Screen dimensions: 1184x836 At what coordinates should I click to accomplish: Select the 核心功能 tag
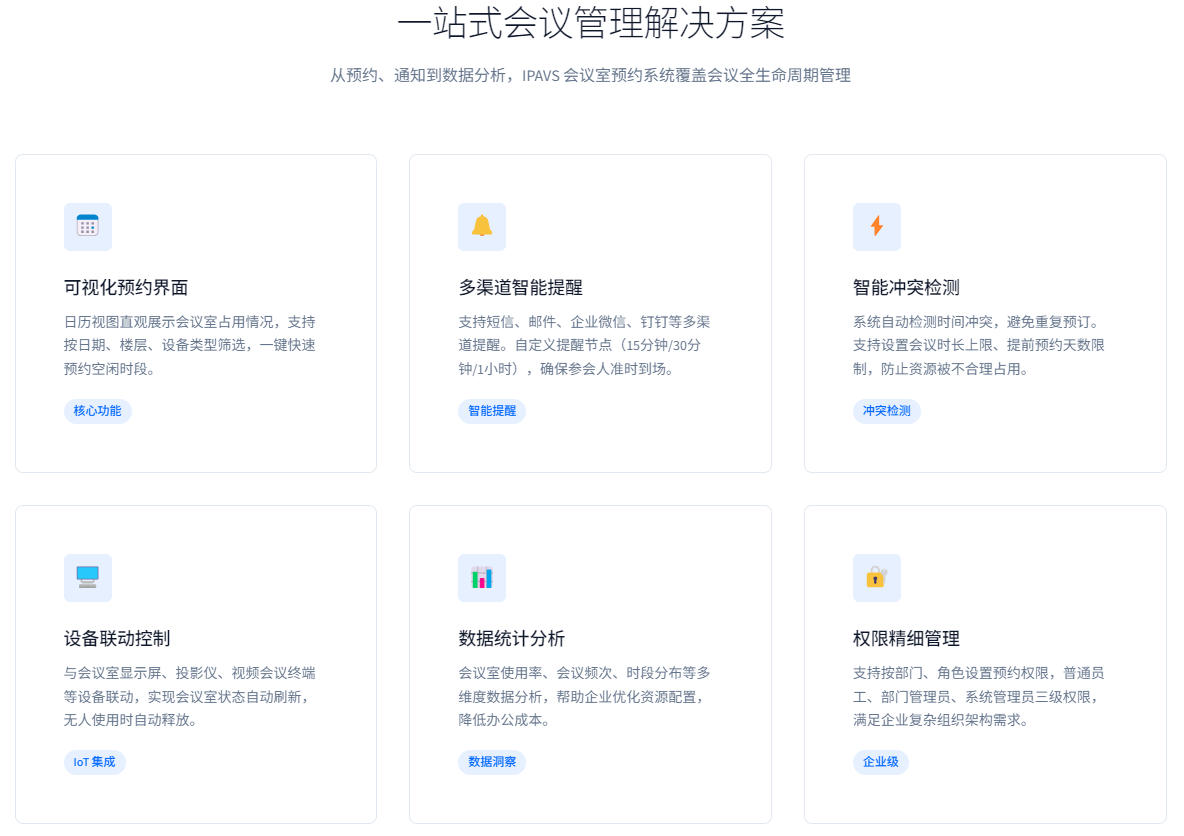pyautogui.click(x=97, y=411)
